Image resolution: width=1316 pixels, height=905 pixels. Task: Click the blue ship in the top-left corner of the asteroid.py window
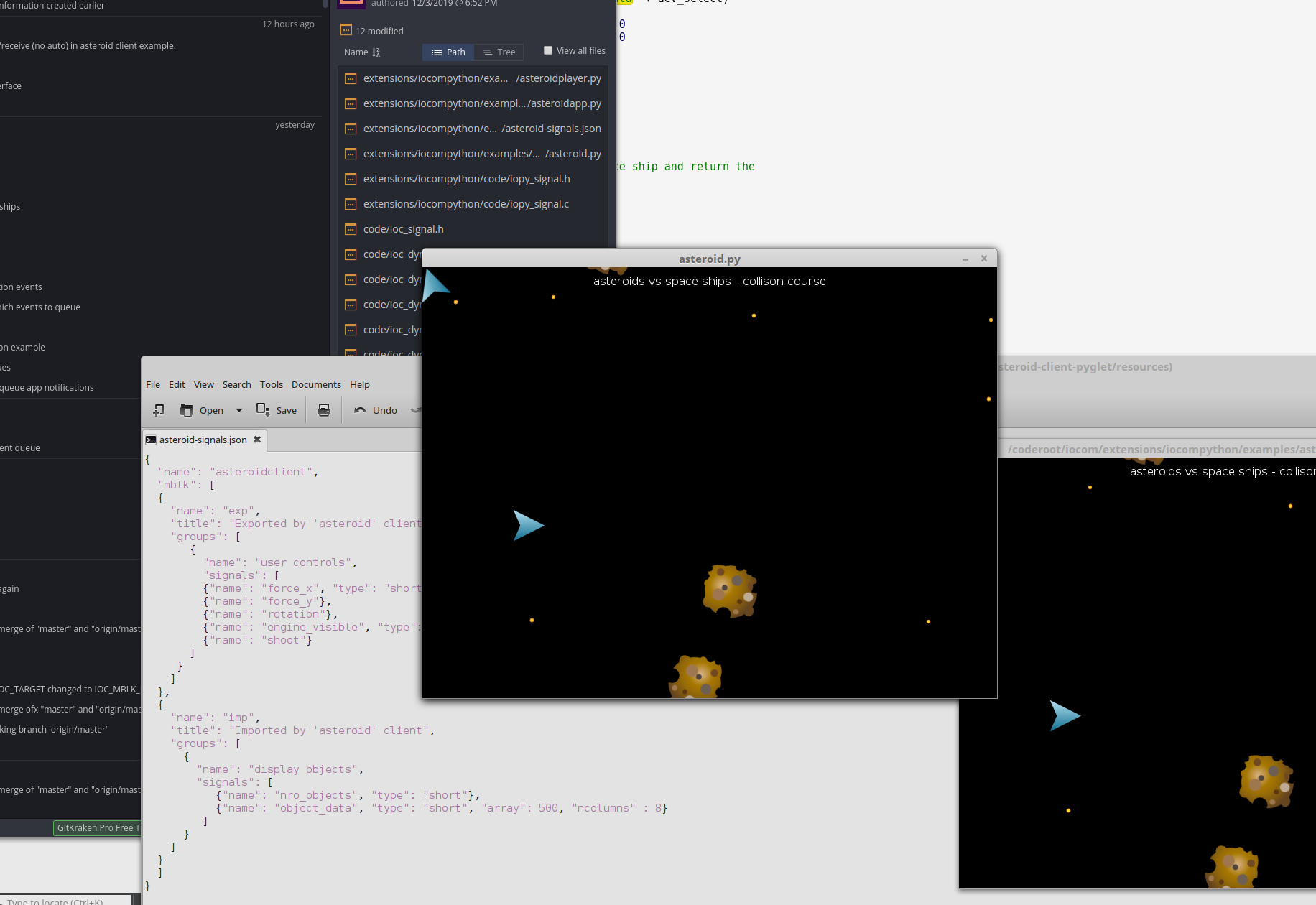(x=435, y=284)
